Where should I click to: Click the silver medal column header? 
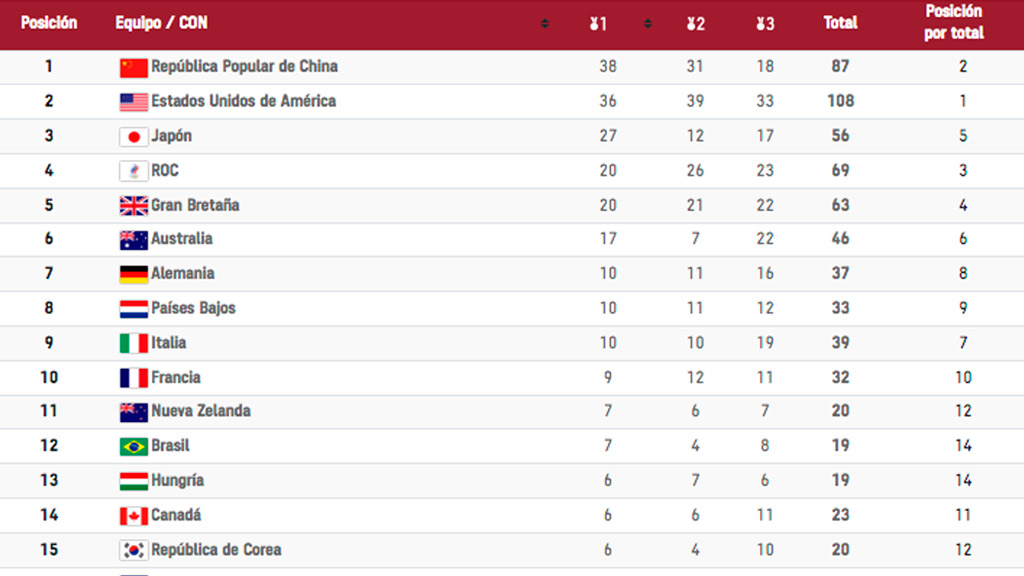(696, 24)
